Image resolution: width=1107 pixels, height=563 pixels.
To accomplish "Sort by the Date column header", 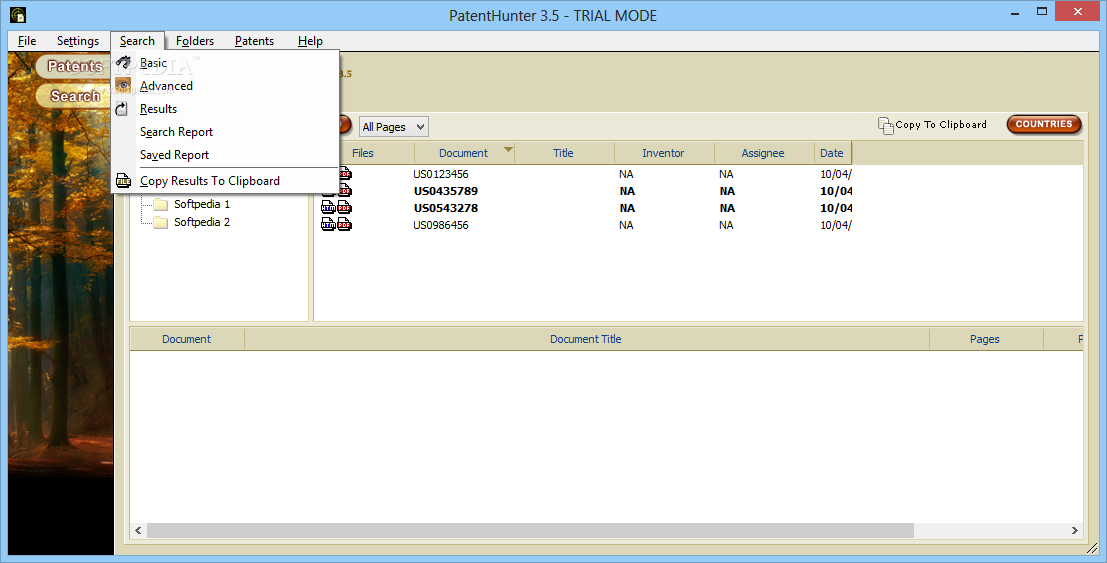I will click(x=832, y=153).
